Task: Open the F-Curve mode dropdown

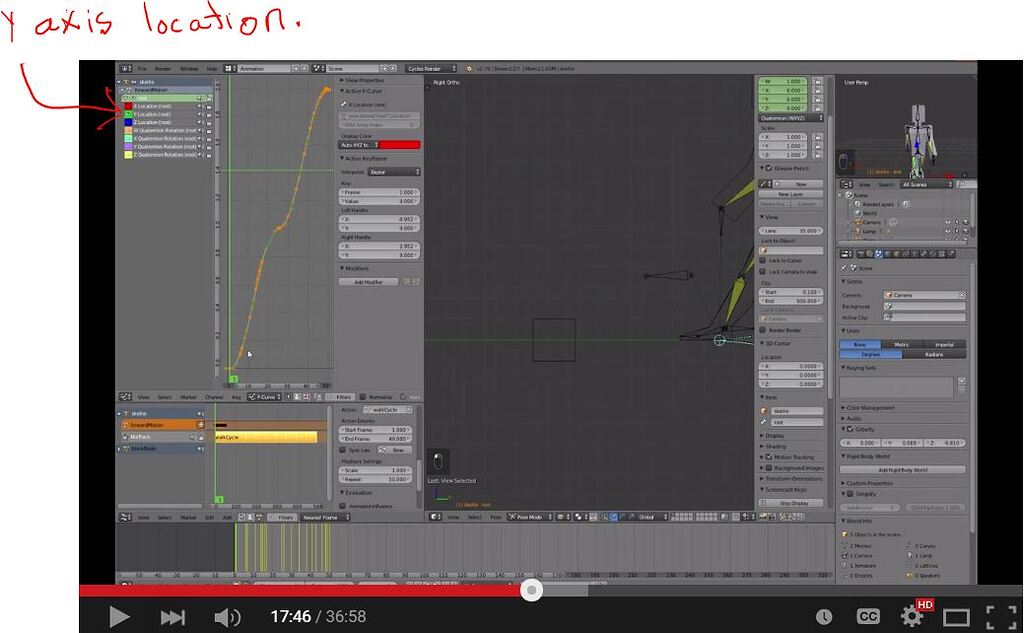Action: point(264,397)
